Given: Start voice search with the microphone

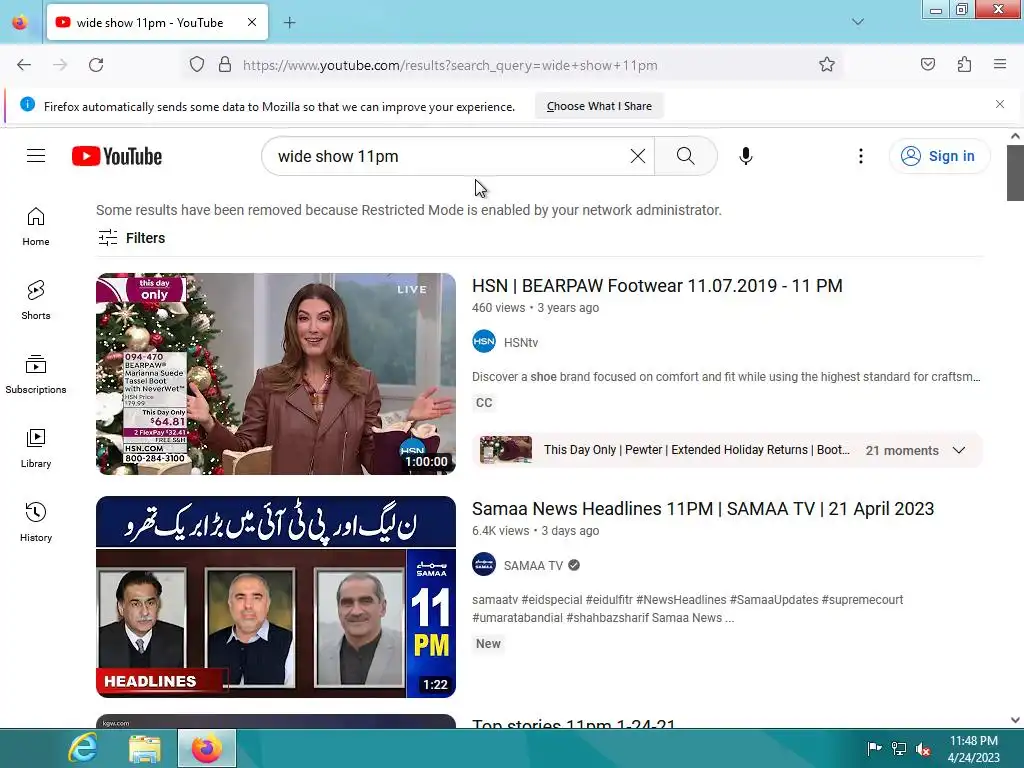Looking at the screenshot, I should (746, 156).
